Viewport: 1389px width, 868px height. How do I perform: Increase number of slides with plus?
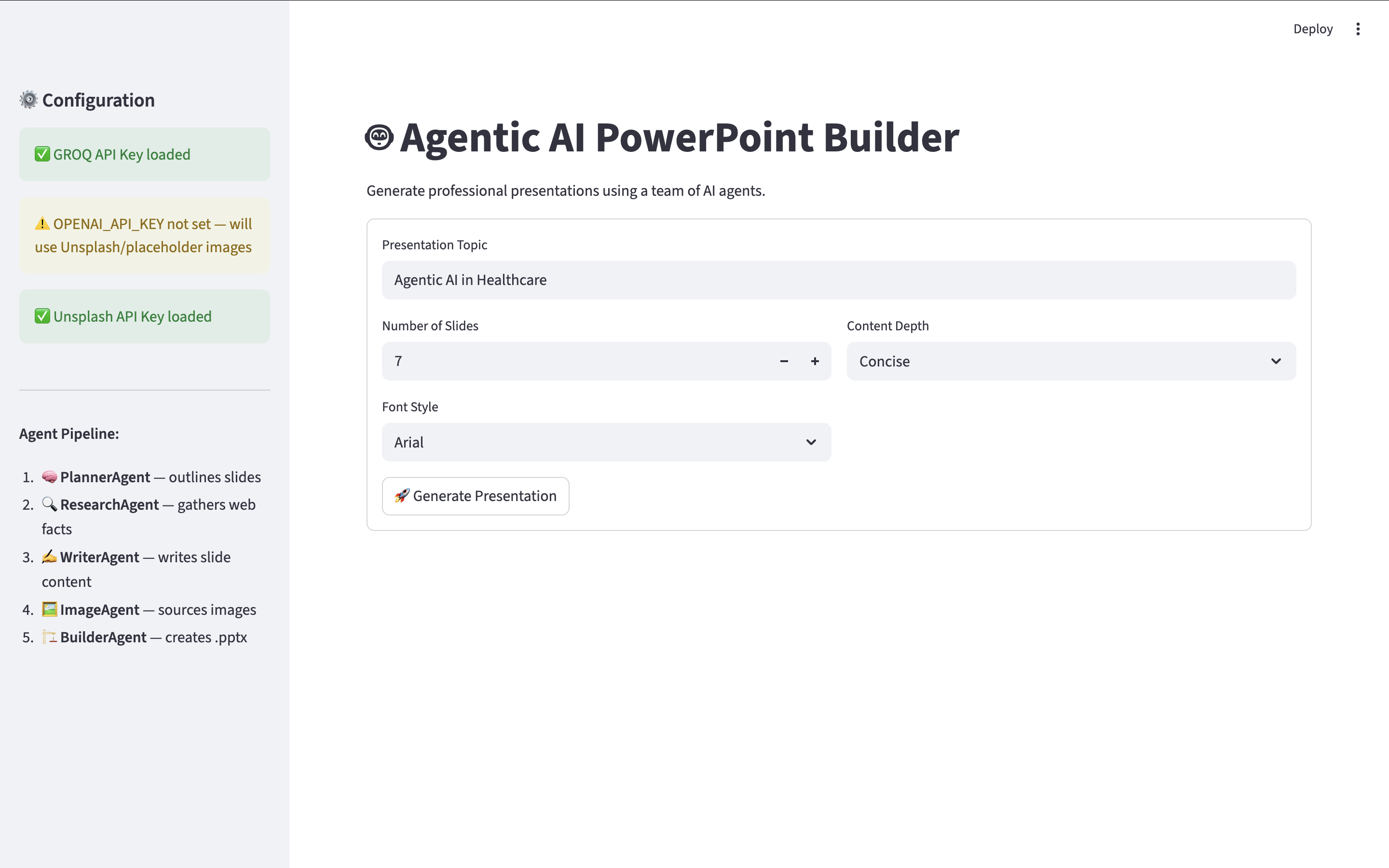pos(815,361)
